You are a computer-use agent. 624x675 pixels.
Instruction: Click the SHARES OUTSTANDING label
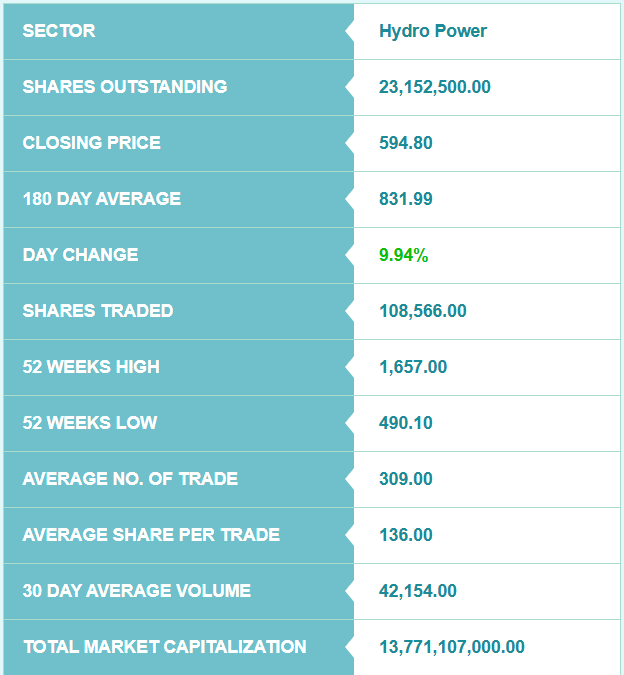click(x=125, y=87)
